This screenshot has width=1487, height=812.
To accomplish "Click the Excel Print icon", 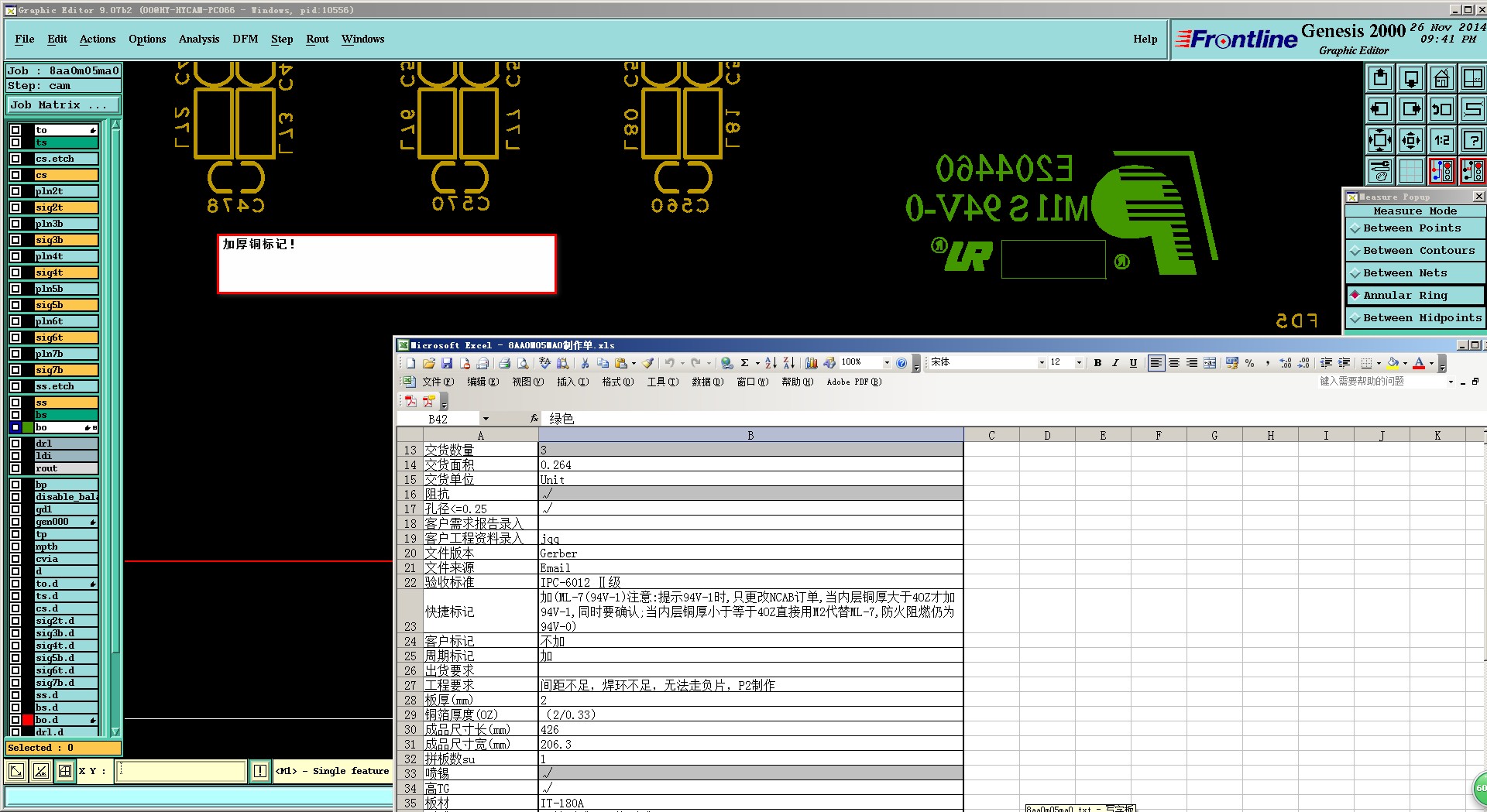I will (x=504, y=363).
